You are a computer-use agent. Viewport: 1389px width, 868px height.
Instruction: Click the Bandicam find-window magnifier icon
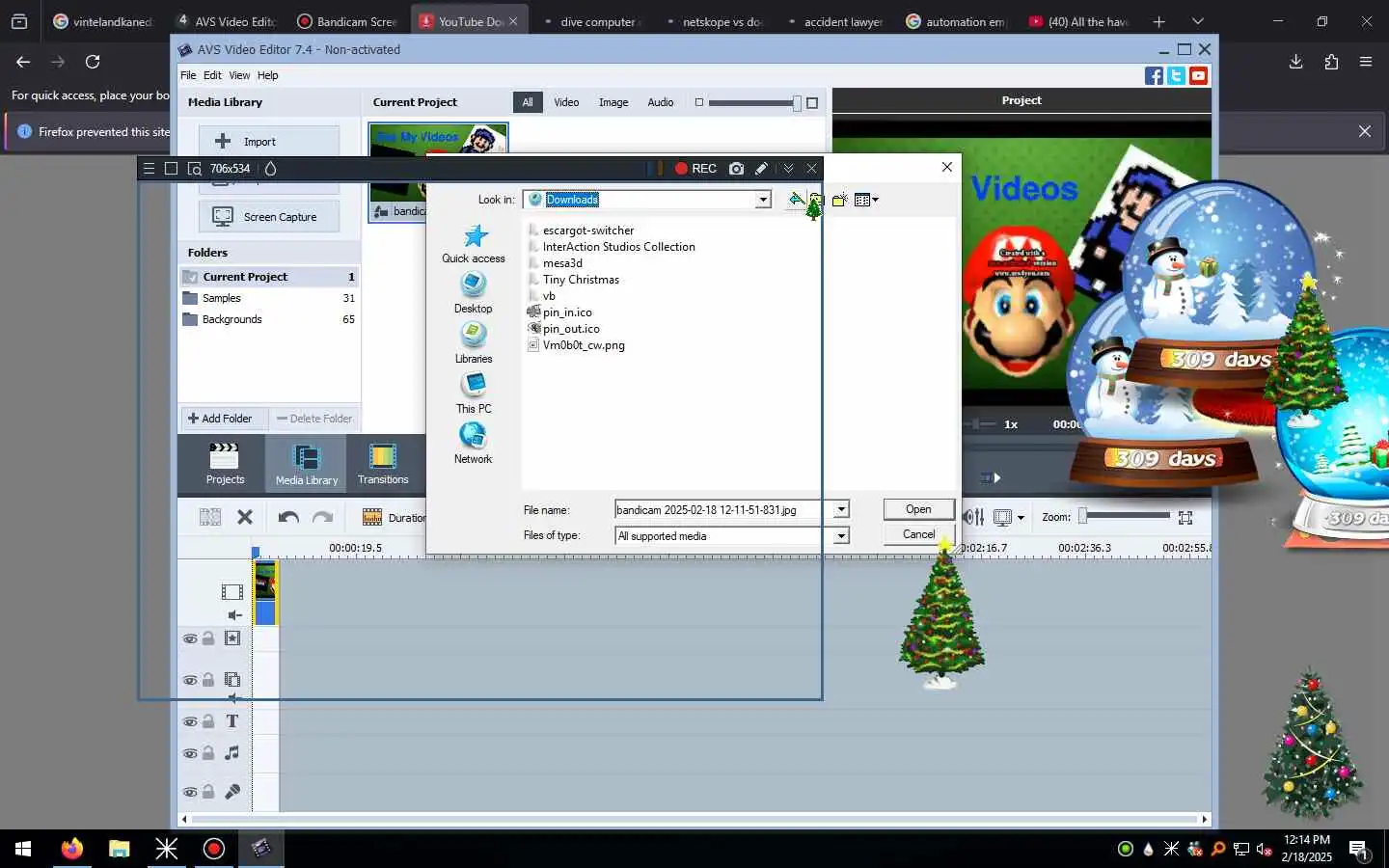[195, 169]
